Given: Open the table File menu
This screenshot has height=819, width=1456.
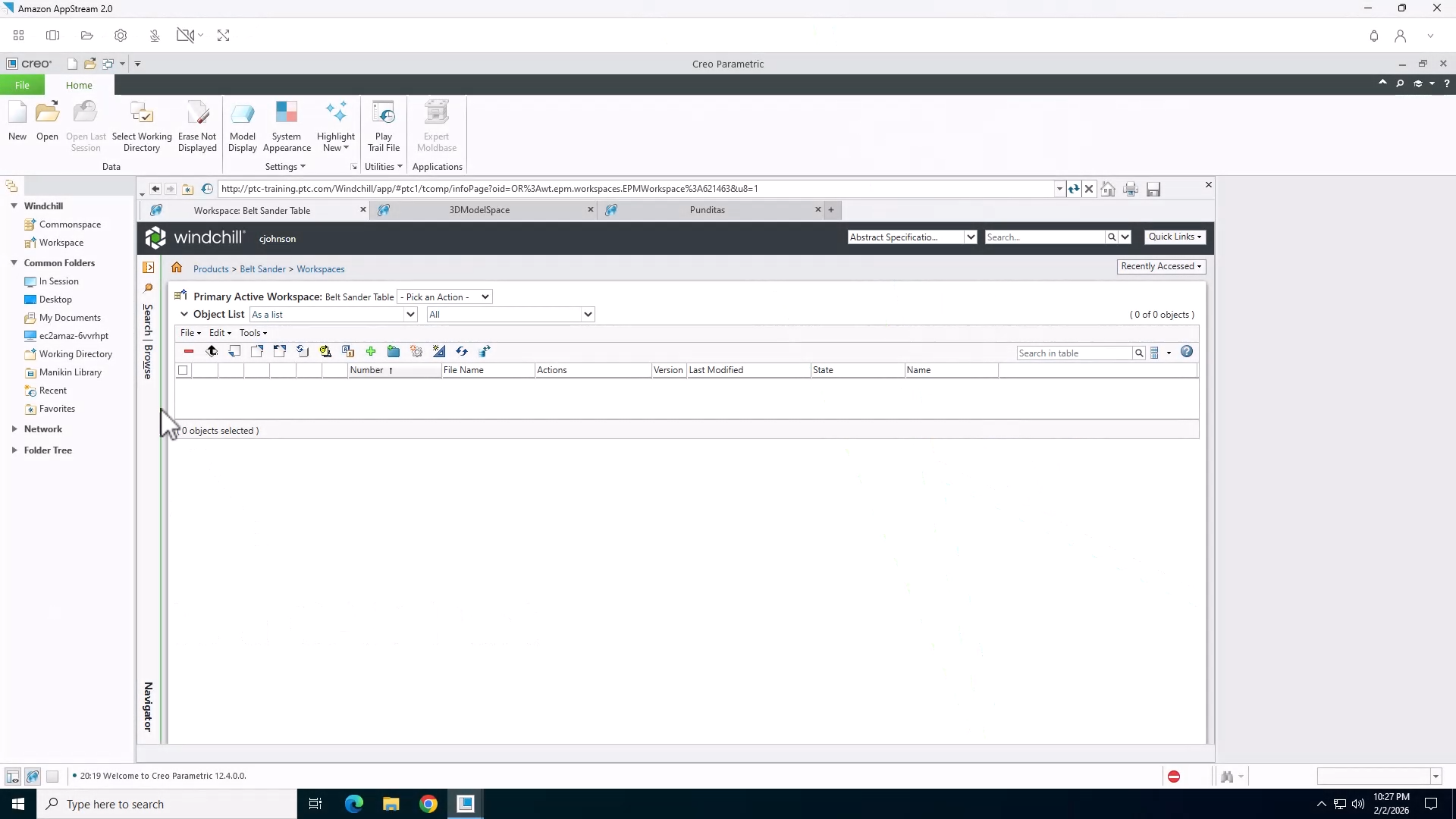Looking at the screenshot, I should tap(190, 333).
